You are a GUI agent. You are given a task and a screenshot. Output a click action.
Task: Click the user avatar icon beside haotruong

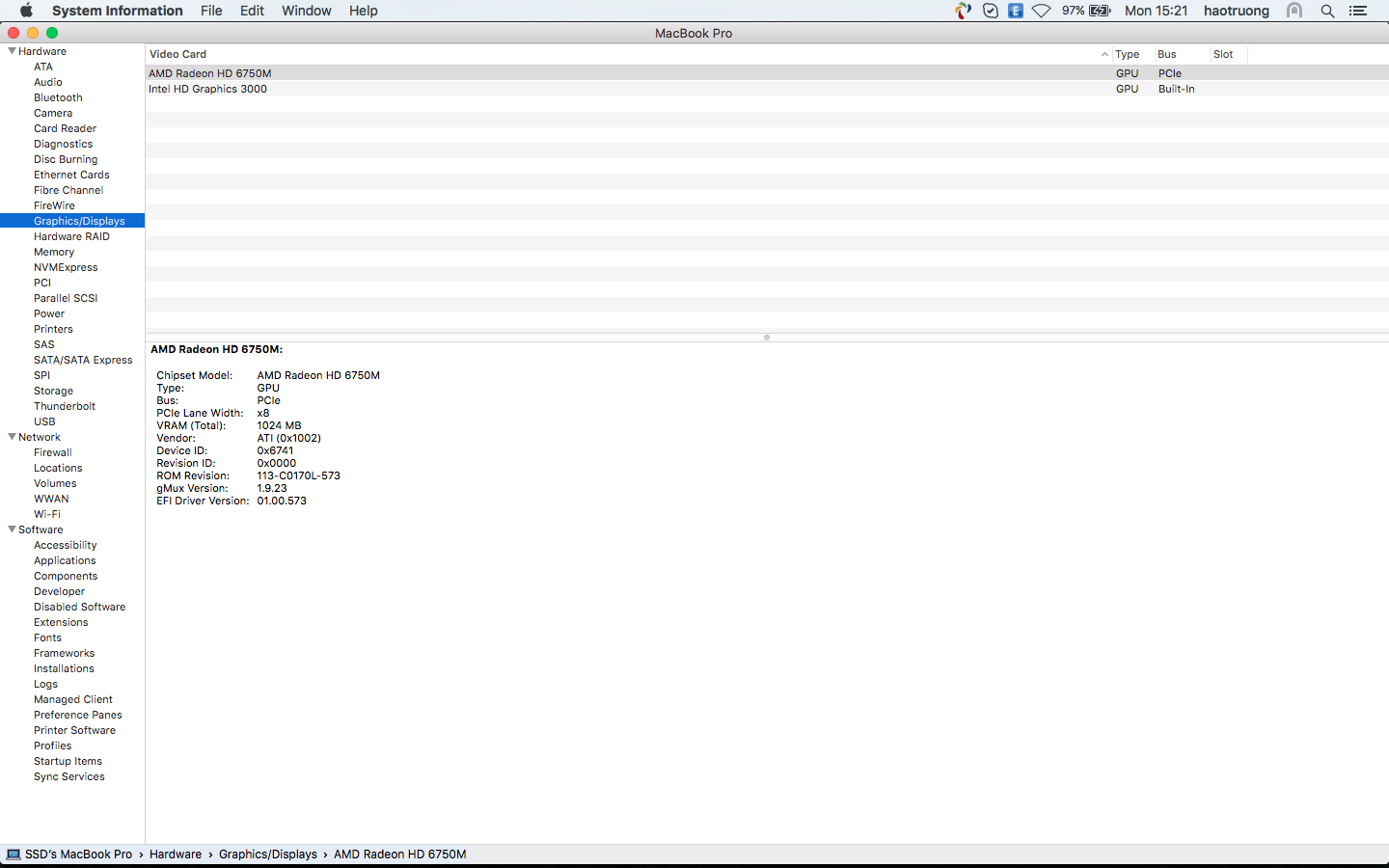1294,11
